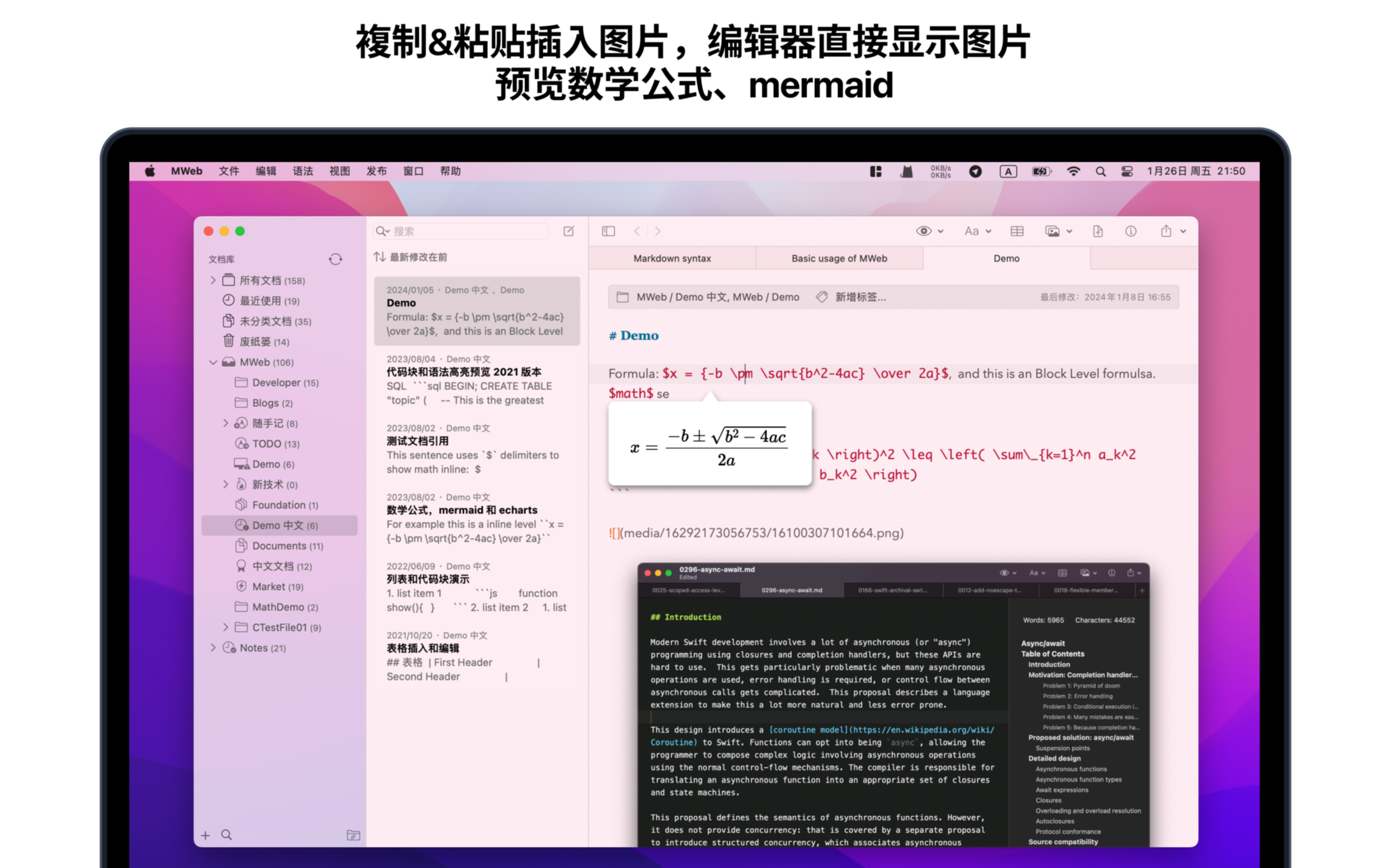1389x868 pixels.
Task: Toggle sort order 最新修改在前
Action: (x=410, y=257)
